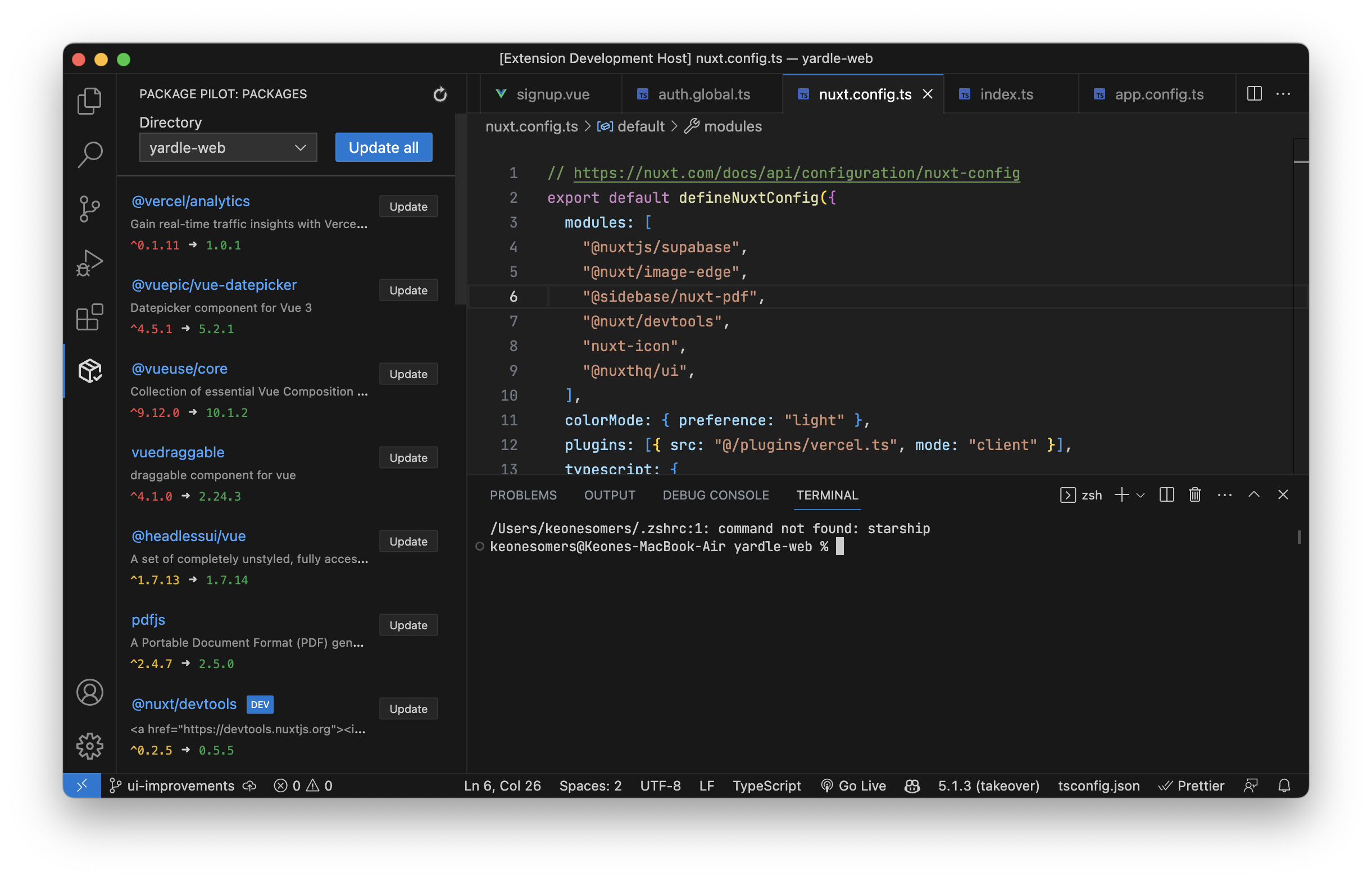1372x881 pixels.
Task: Maximize the panel with the caret-up icon
Action: click(x=1253, y=494)
